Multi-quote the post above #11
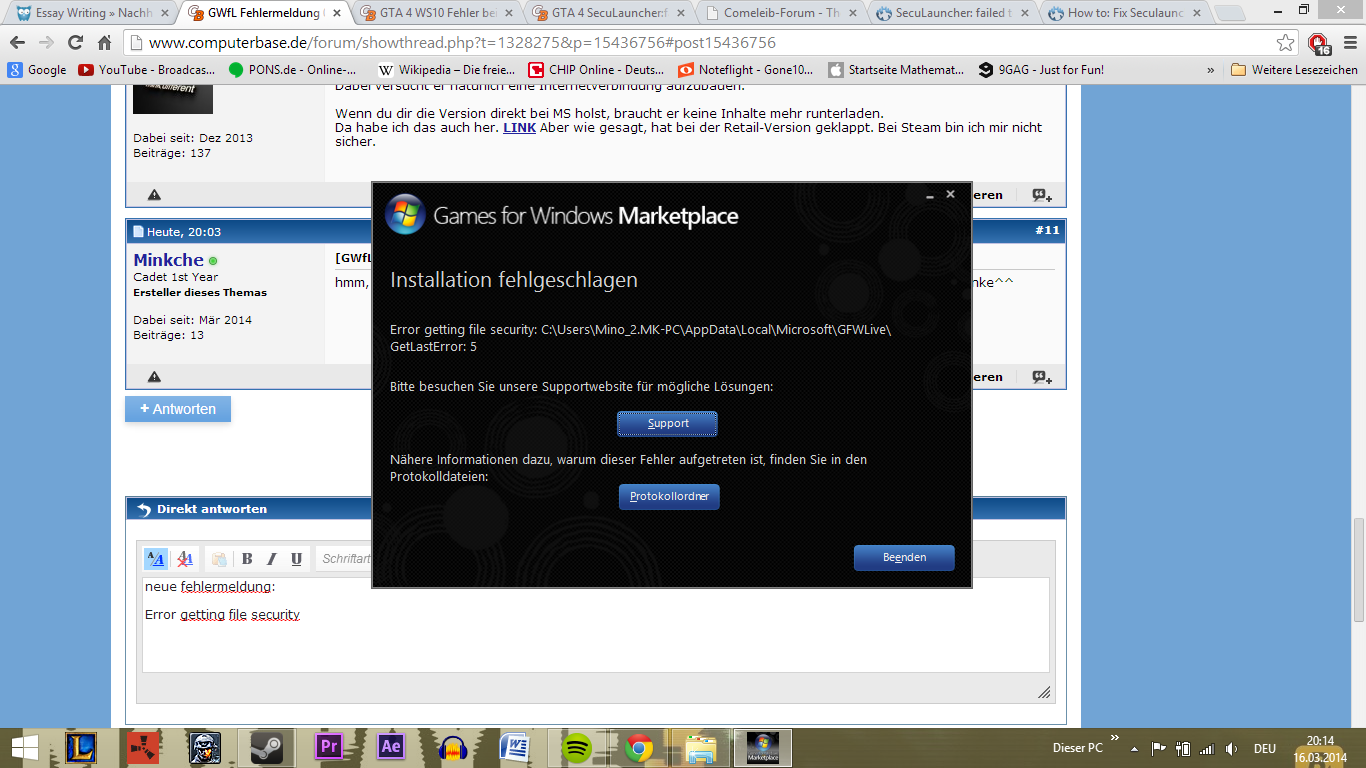Viewport: 1366px width, 768px height. coord(1042,195)
